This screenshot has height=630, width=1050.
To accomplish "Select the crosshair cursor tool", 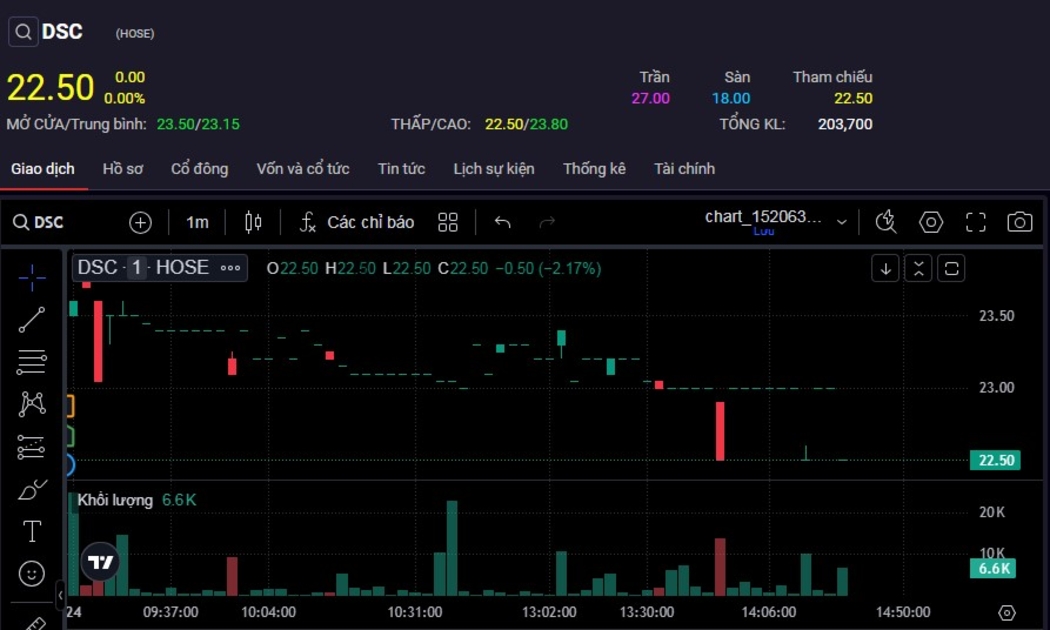I will [32, 278].
